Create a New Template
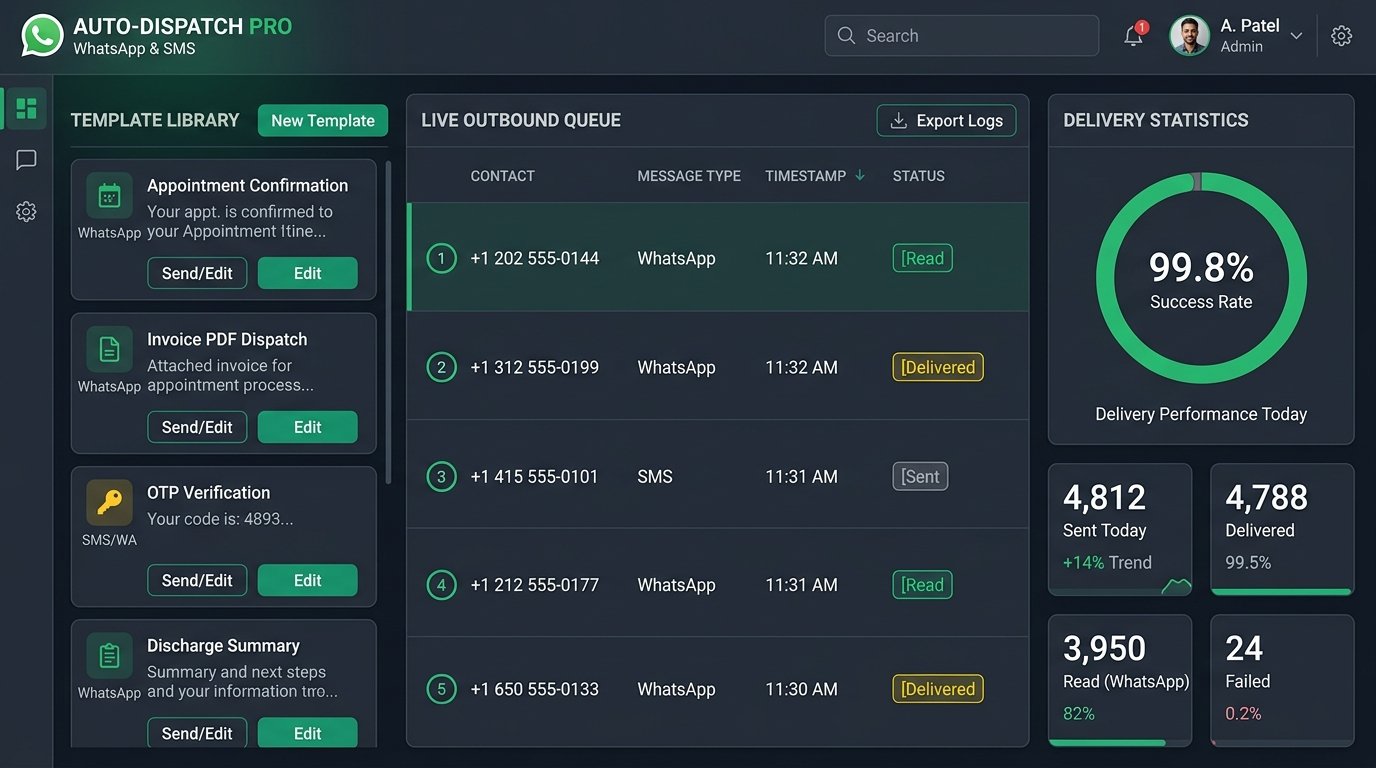The height and width of the screenshot is (768, 1376). pos(323,120)
